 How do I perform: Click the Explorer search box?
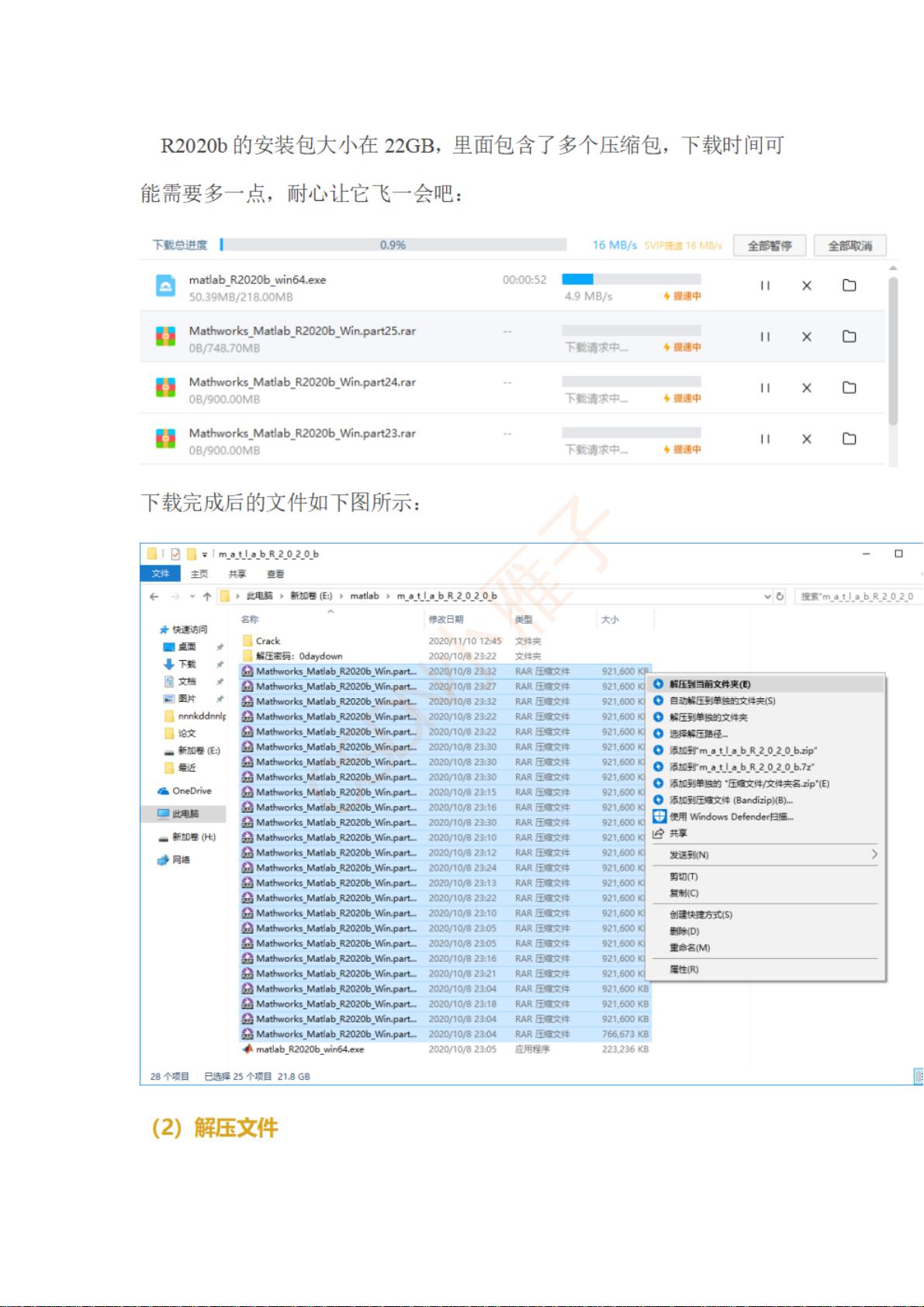coord(858,596)
